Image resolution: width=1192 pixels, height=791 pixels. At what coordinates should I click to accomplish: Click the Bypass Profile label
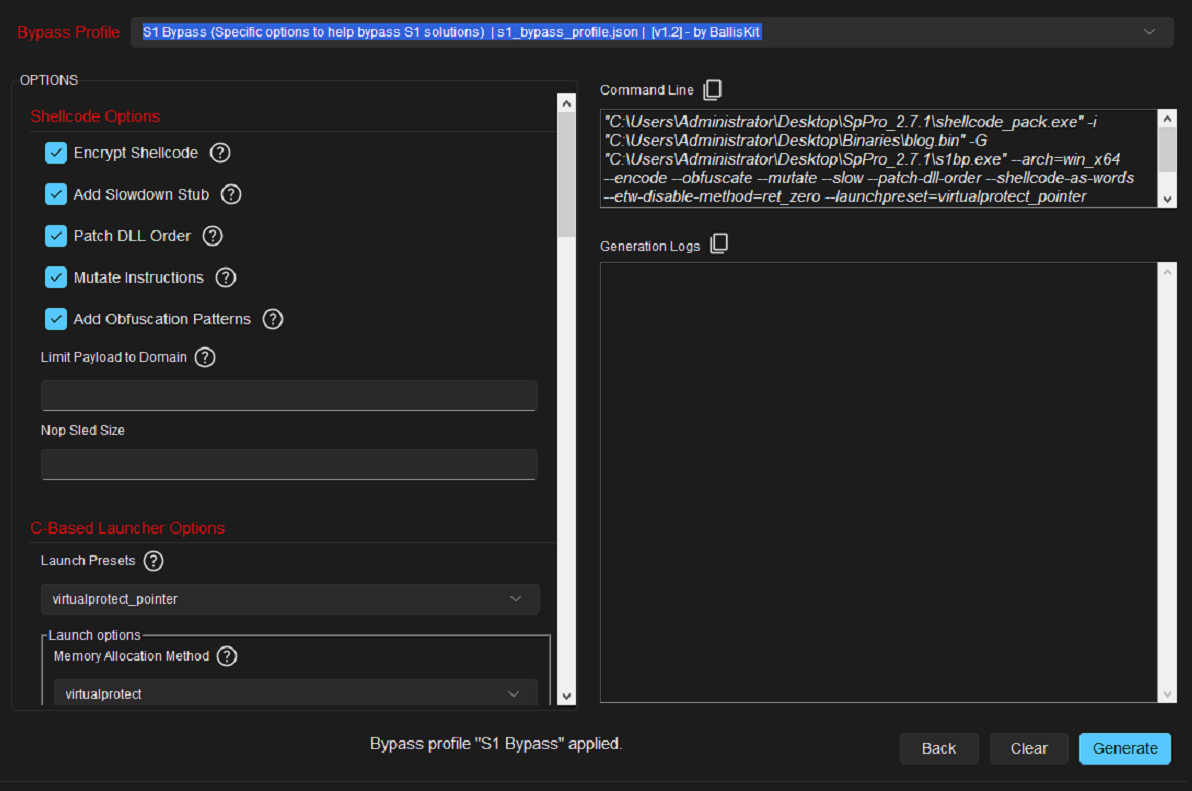68,32
